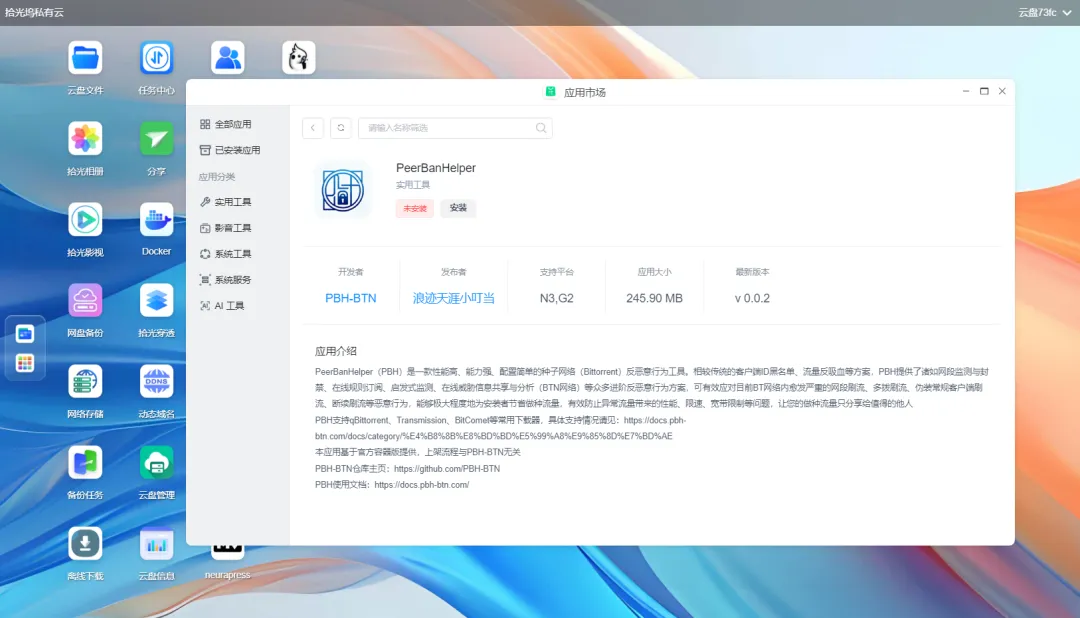Viewport: 1080px width, 618px height.
Task: Open 任务中心 desktop icon
Action: [x=156, y=58]
